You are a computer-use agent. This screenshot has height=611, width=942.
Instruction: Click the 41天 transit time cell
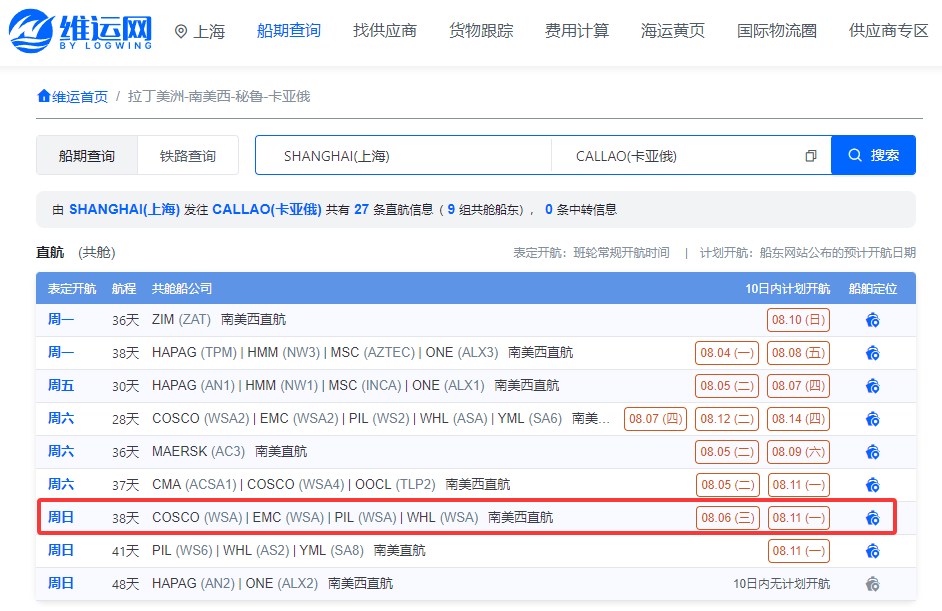(126, 550)
